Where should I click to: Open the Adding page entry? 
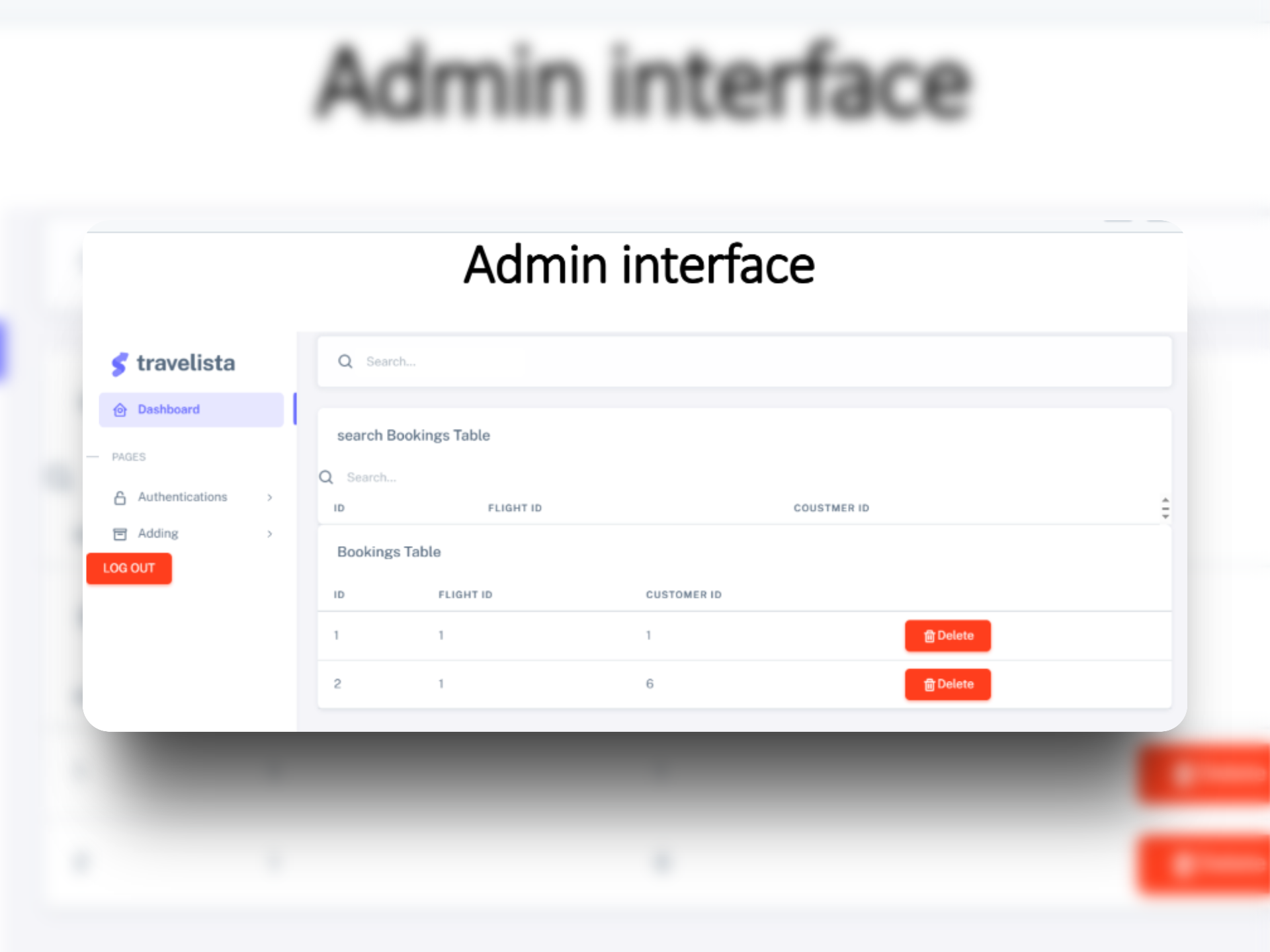tap(158, 534)
